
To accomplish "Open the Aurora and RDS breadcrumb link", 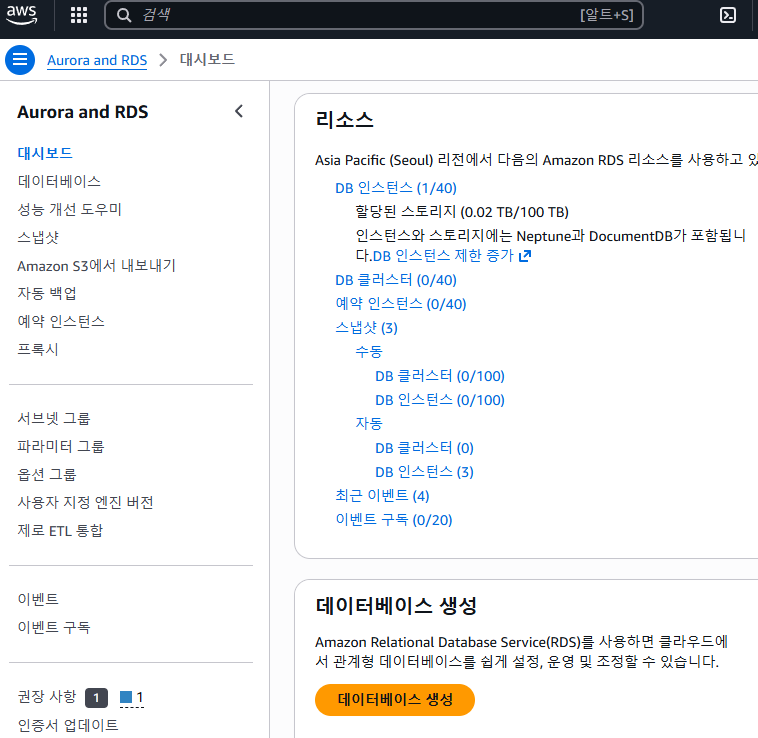I will [97, 60].
